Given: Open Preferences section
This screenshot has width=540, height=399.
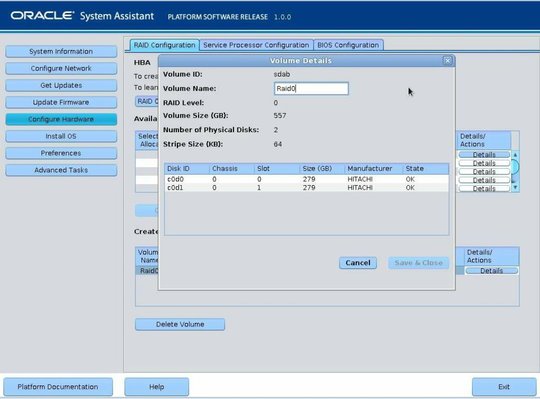Looking at the screenshot, I should [x=61, y=153].
